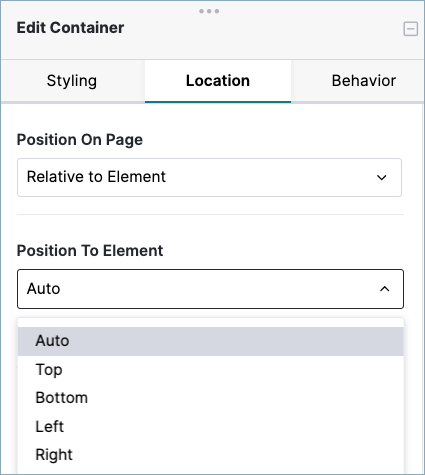Click the down chevron for Position On Page
Image resolution: width=425 pixels, height=475 pixels.
click(382, 177)
